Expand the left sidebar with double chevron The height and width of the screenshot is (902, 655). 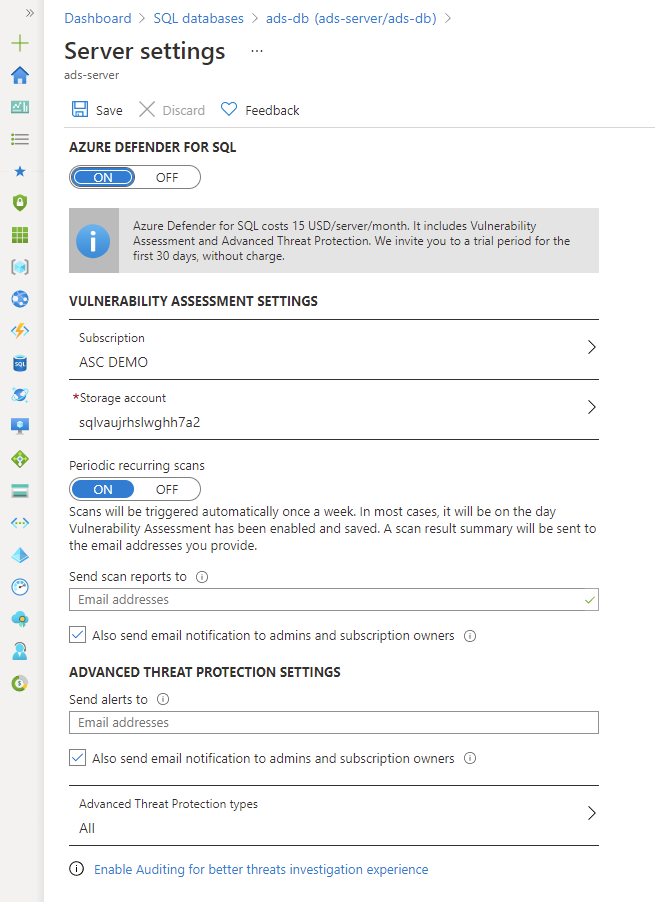(30, 13)
